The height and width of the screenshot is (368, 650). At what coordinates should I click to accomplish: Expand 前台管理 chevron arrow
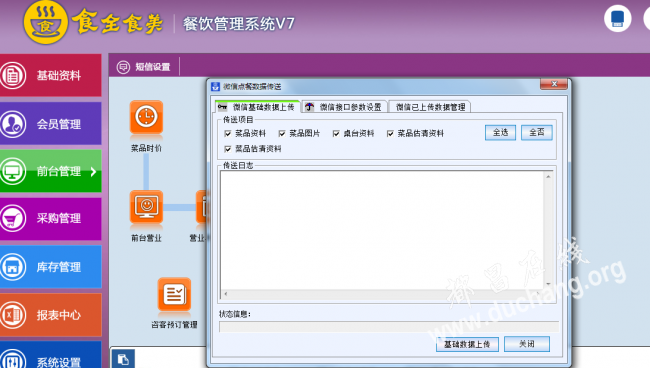[x=93, y=171]
